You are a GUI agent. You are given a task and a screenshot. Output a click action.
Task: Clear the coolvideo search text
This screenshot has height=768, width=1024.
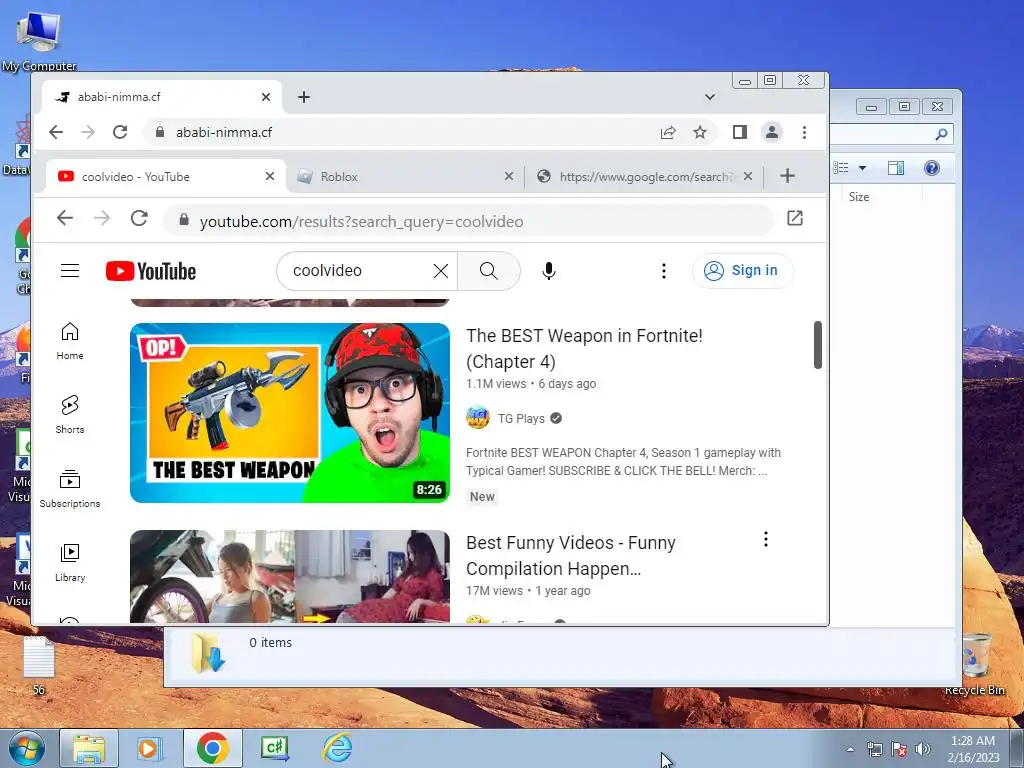441,271
